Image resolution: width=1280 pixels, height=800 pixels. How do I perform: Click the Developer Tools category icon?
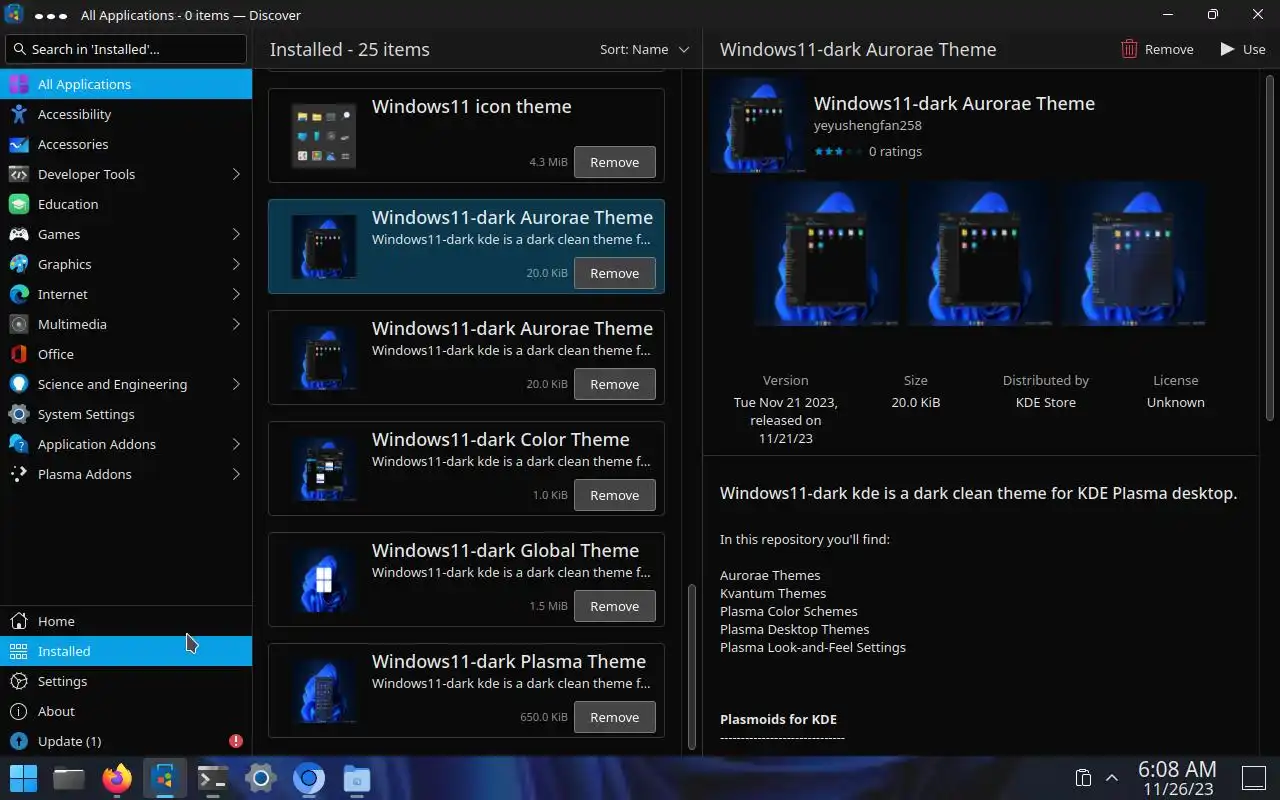[18, 174]
